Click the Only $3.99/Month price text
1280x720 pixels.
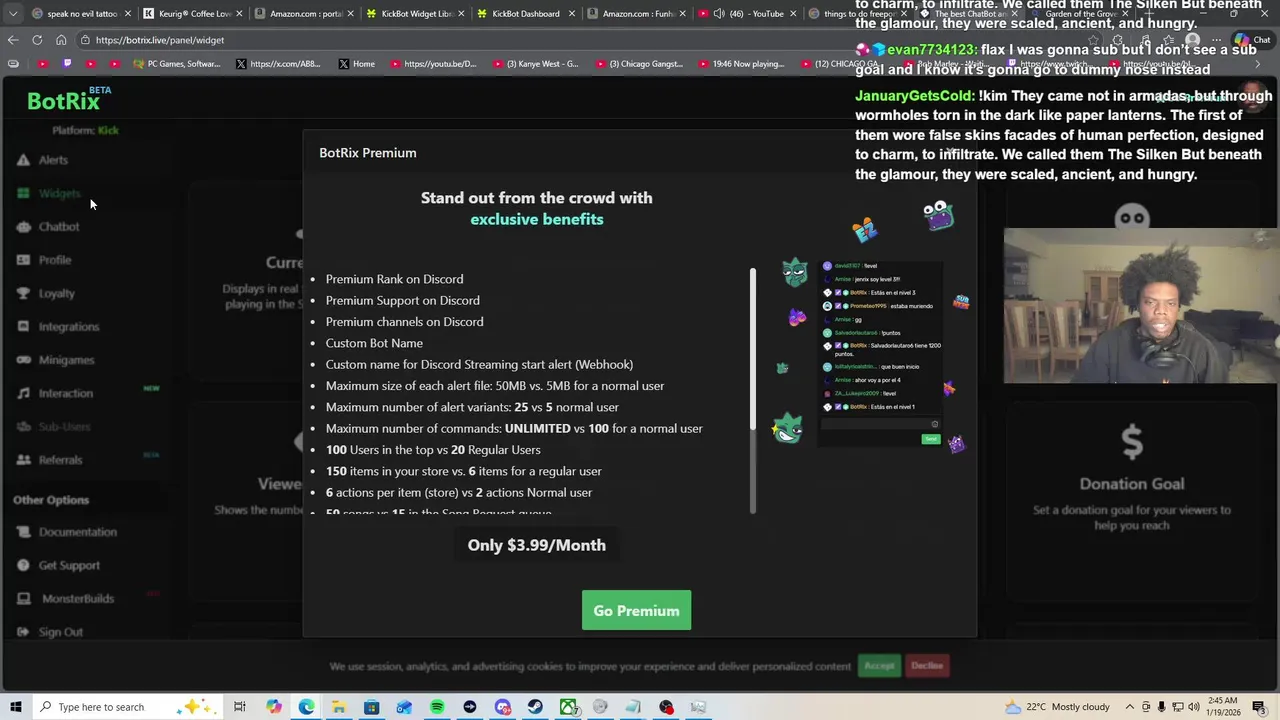click(x=536, y=545)
